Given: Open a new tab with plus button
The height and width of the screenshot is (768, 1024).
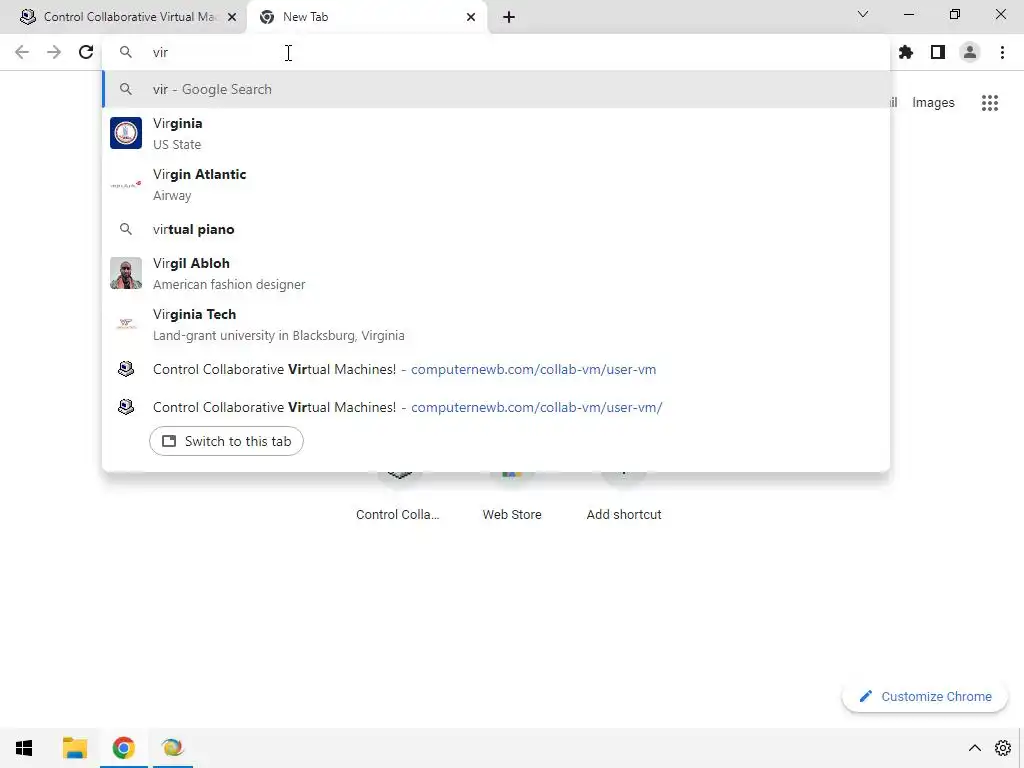Looking at the screenshot, I should (x=509, y=17).
